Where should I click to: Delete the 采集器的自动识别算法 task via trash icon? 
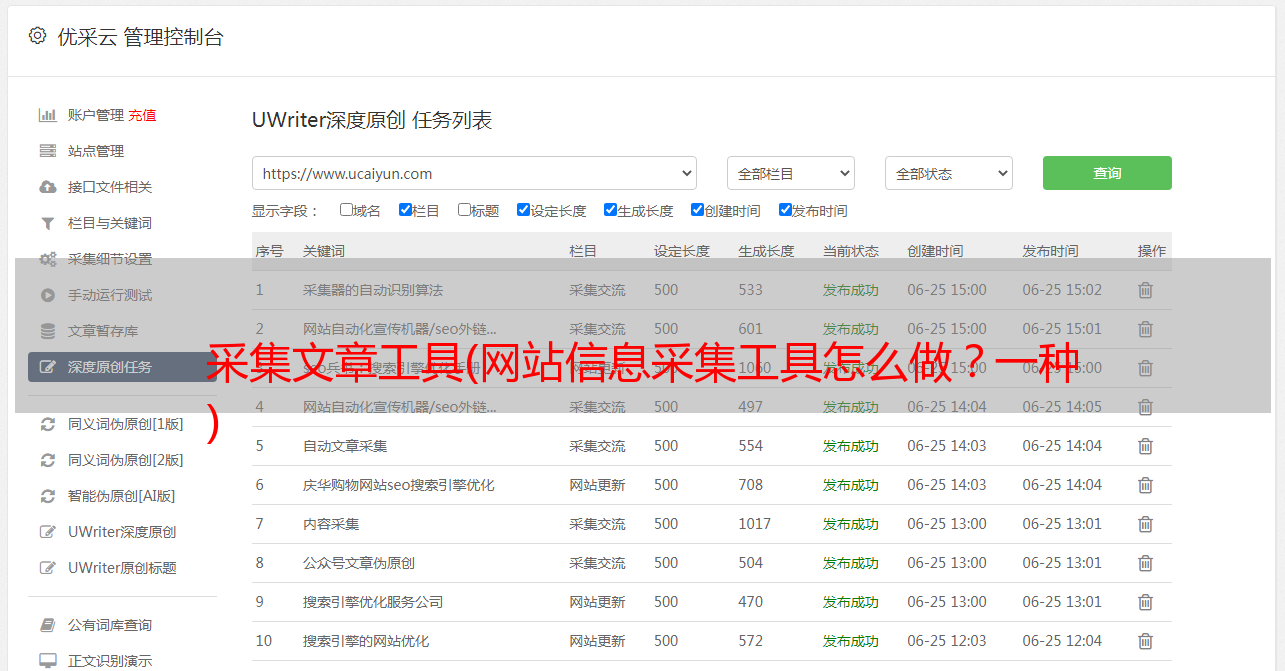(1146, 290)
